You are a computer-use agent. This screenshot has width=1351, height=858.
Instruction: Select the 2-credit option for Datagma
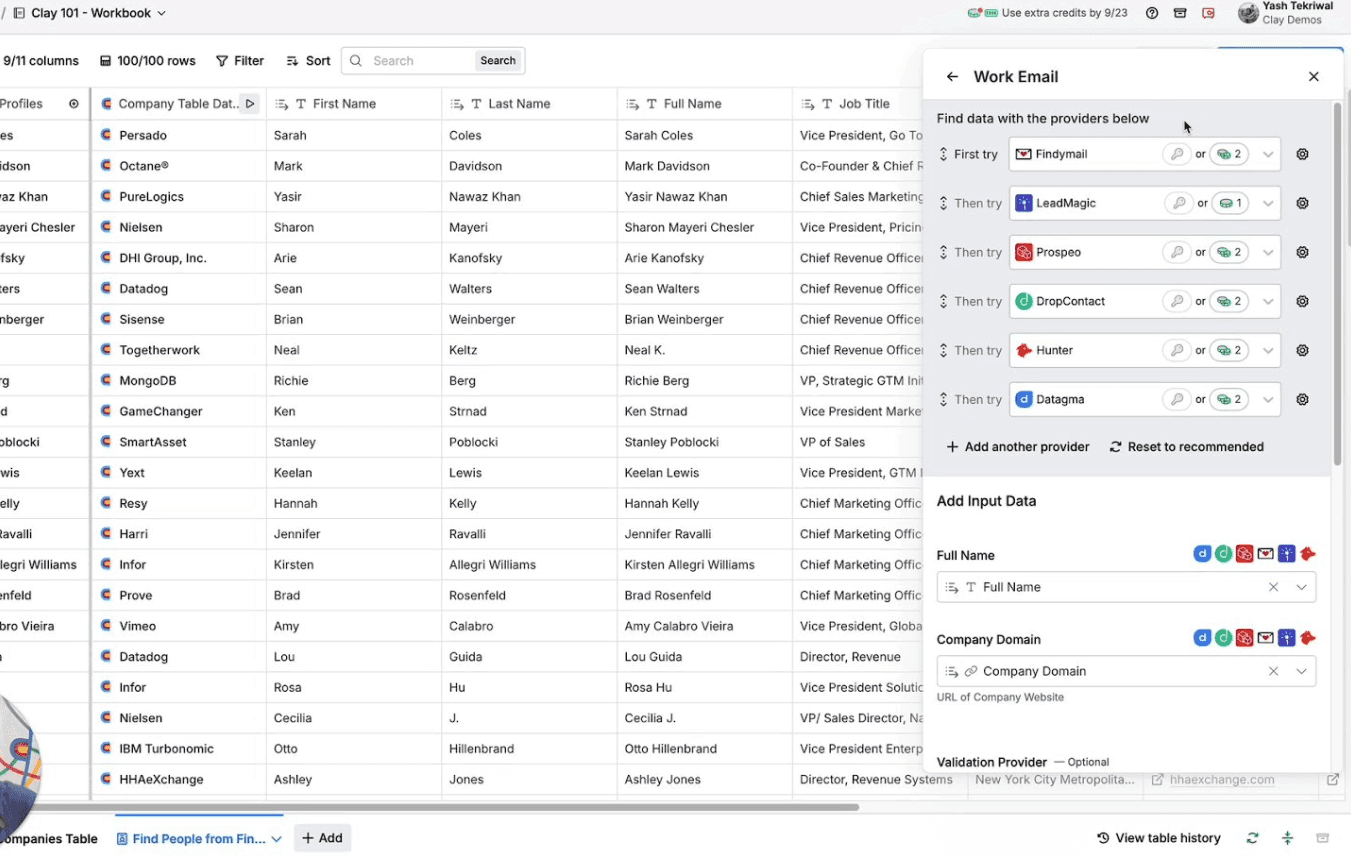1229,399
